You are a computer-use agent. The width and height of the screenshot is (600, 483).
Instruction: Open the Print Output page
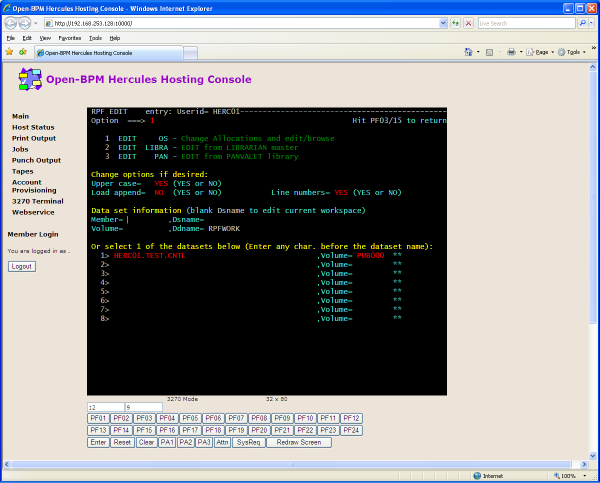[x=34, y=138]
